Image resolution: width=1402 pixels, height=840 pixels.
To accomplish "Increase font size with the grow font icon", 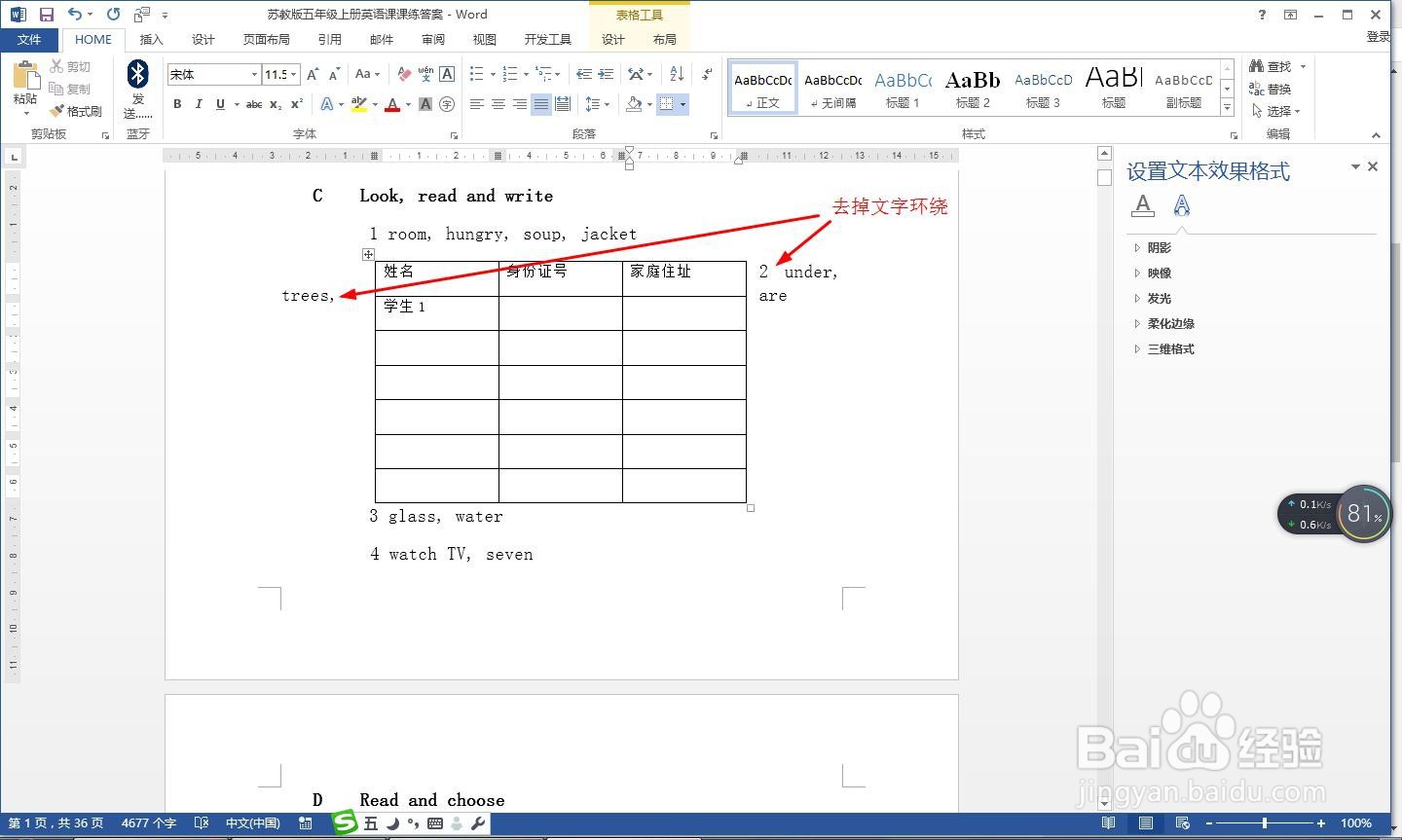I will (x=313, y=74).
